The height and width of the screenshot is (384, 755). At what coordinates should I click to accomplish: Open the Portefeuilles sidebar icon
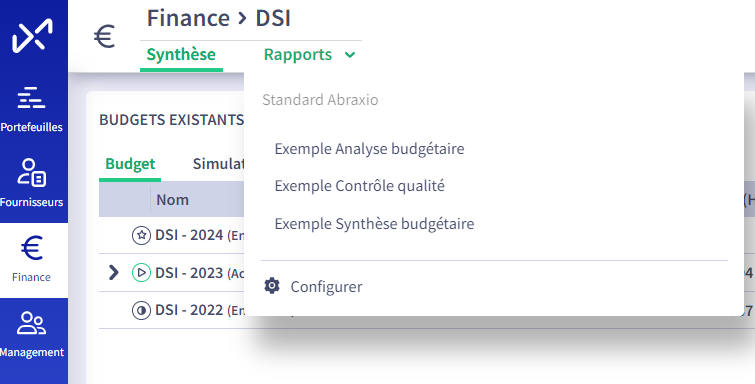(31, 98)
